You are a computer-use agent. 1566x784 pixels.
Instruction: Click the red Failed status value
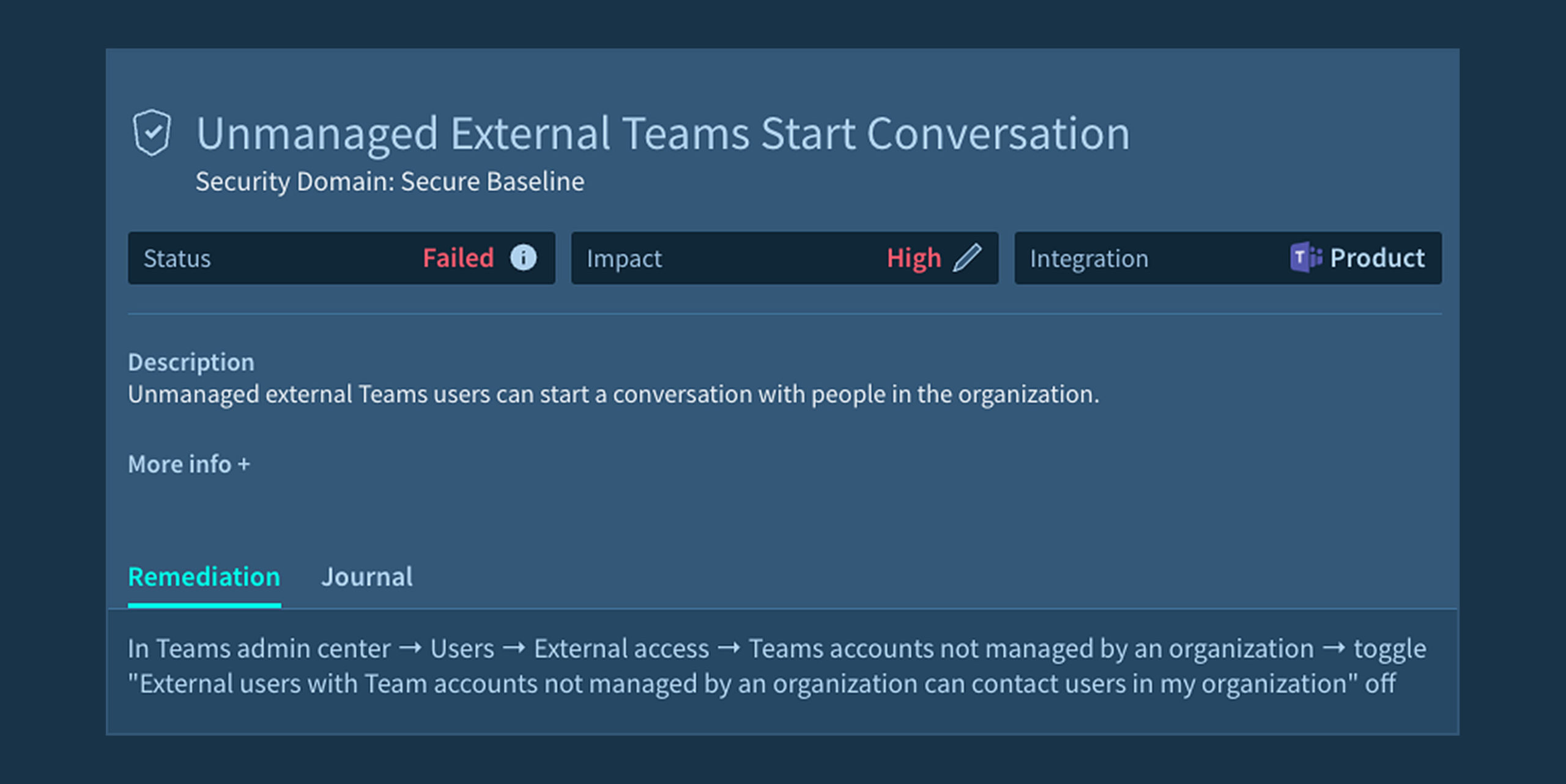pos(458,258)
